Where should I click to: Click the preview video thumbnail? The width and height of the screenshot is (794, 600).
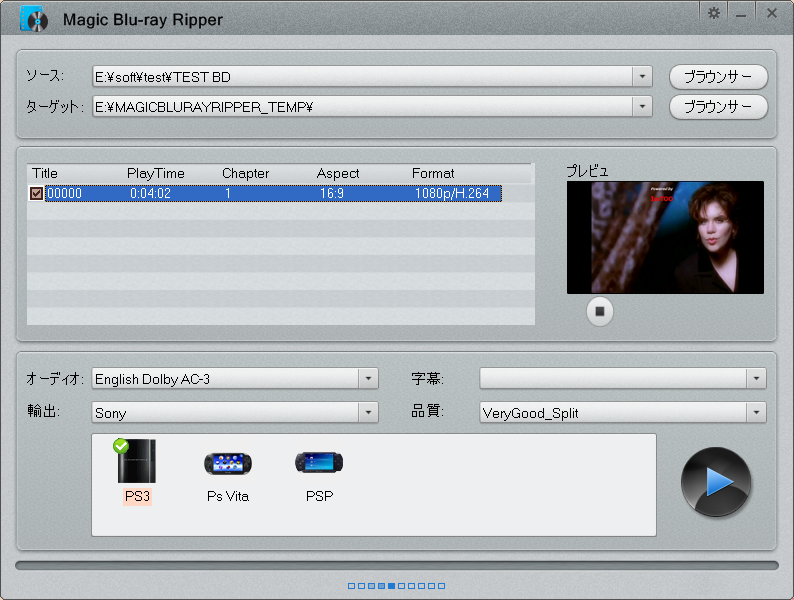click(665, 237)
